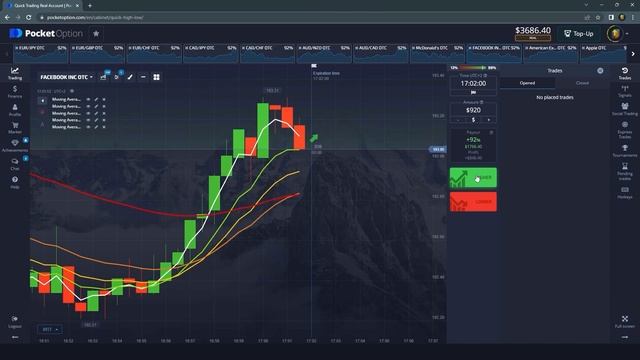Collapse the right sidebar with bottom arrow

tap(624, 337)
